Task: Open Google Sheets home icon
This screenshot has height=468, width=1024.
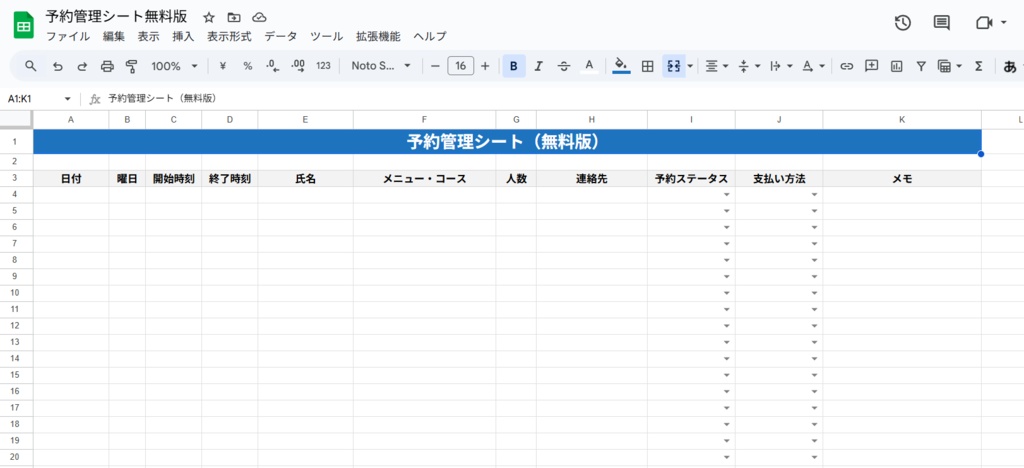Action: click(x=24, y=25)
